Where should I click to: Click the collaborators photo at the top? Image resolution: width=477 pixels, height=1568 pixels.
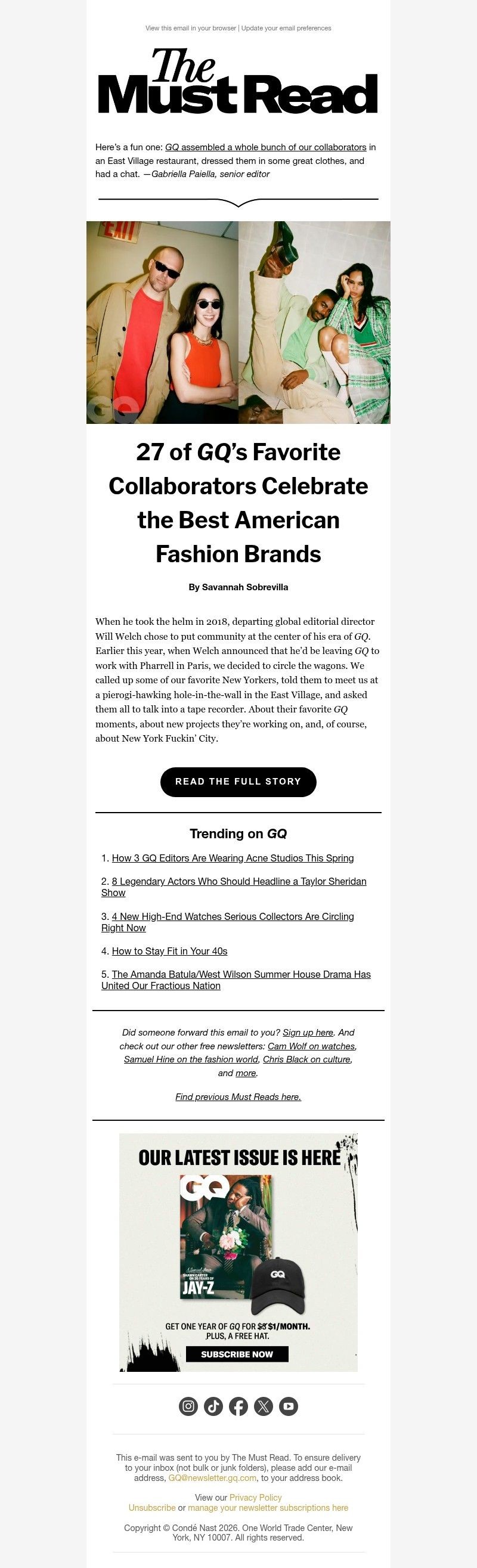click(237, 321)
